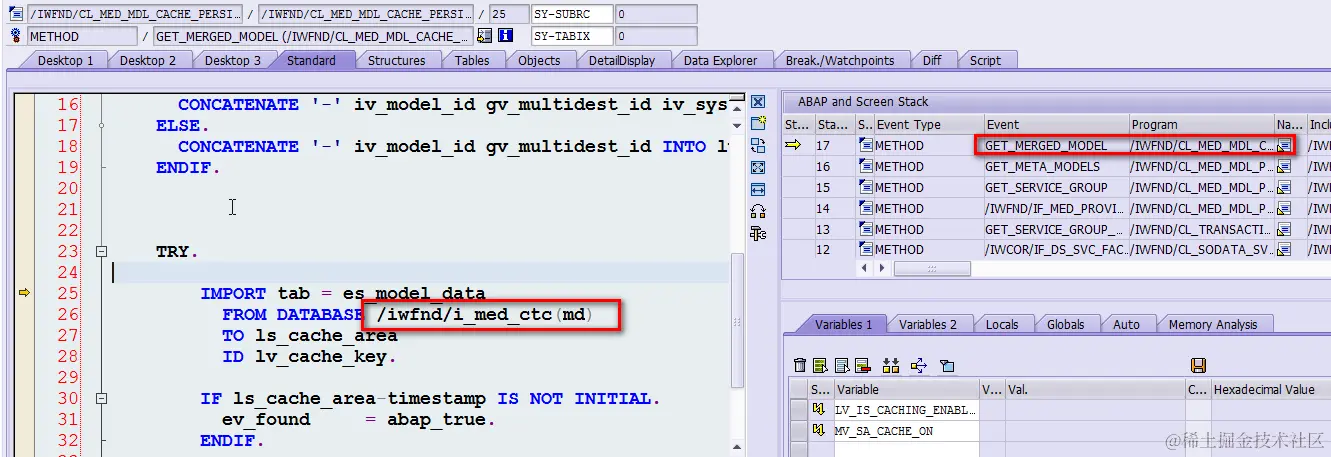Click the first green list icon in the variables toolbar
This screenshot has height=457, width=1331.
coord(820,366)
